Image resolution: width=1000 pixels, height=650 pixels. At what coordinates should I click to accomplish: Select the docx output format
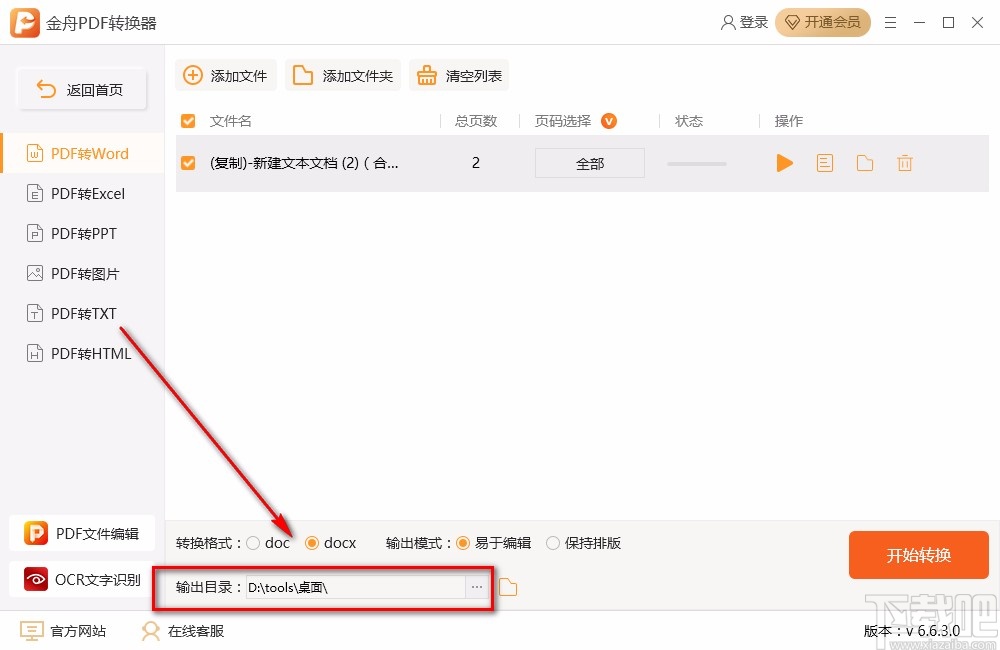[x=313, y=542]
